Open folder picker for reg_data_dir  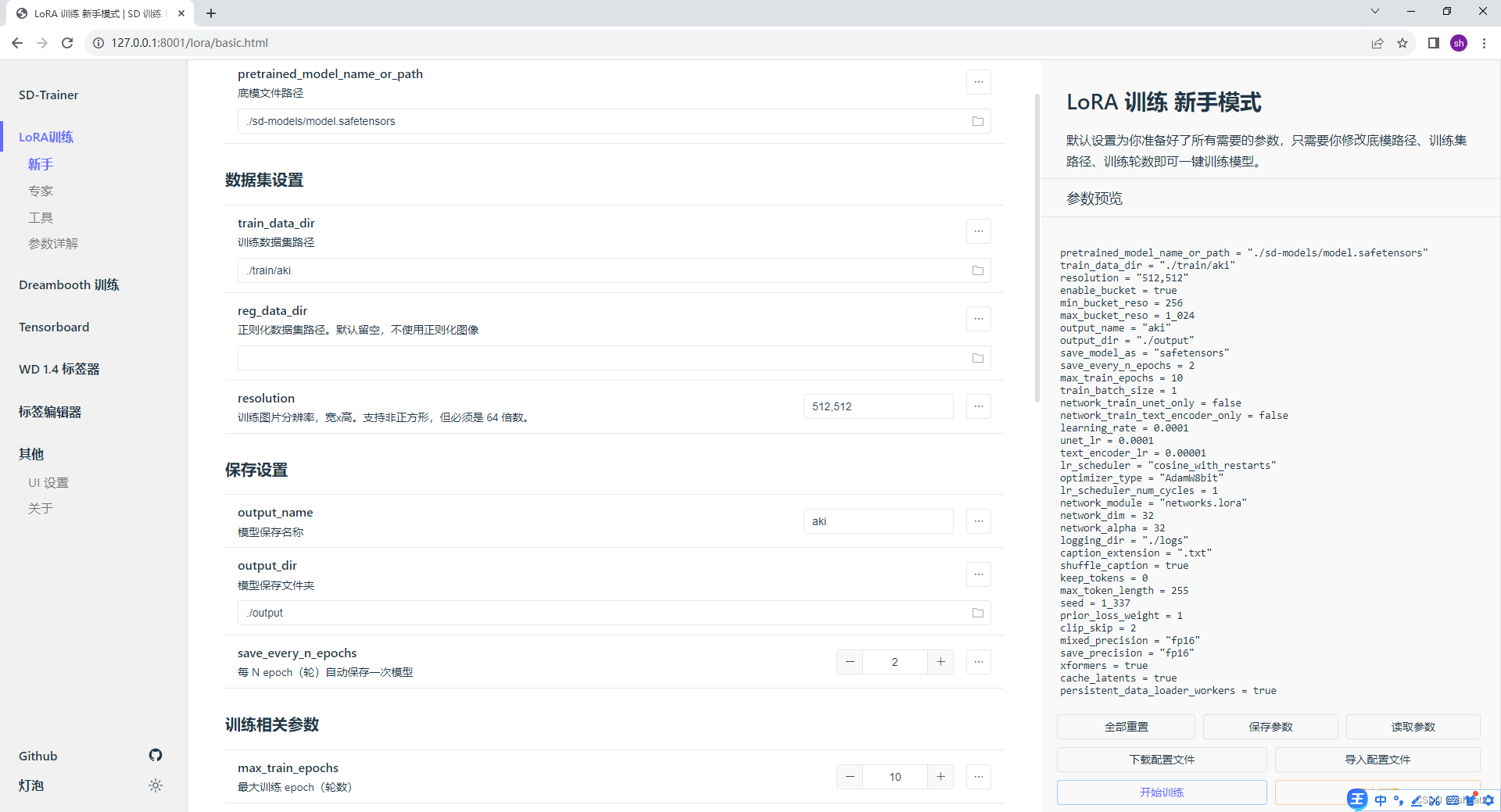(x=977, y=358)
